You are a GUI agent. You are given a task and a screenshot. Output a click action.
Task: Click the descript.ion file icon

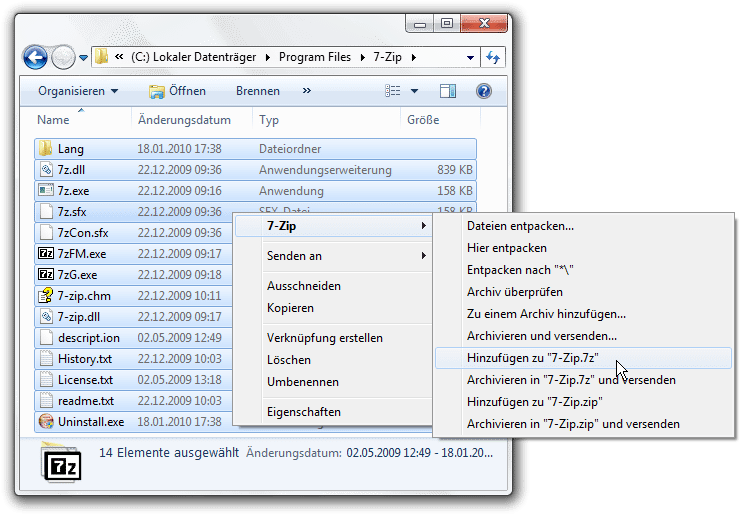[46, 337]
